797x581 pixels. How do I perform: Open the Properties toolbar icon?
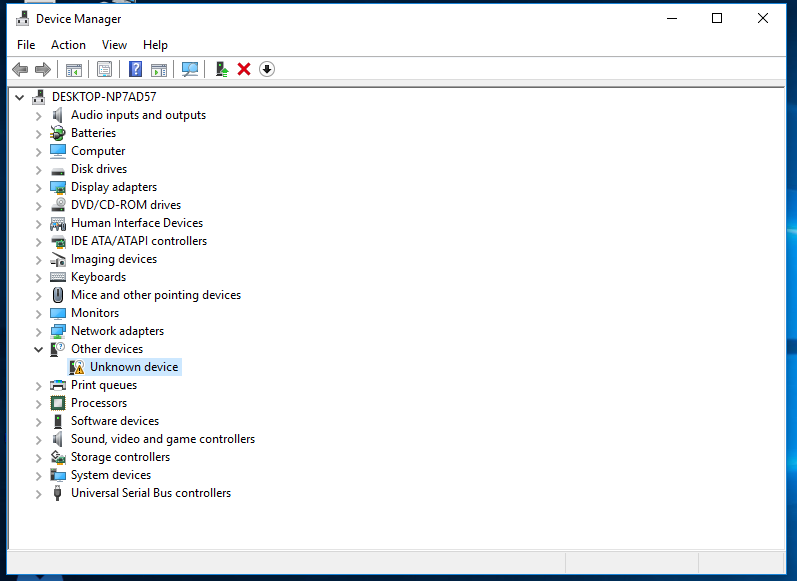coord(104,69)
